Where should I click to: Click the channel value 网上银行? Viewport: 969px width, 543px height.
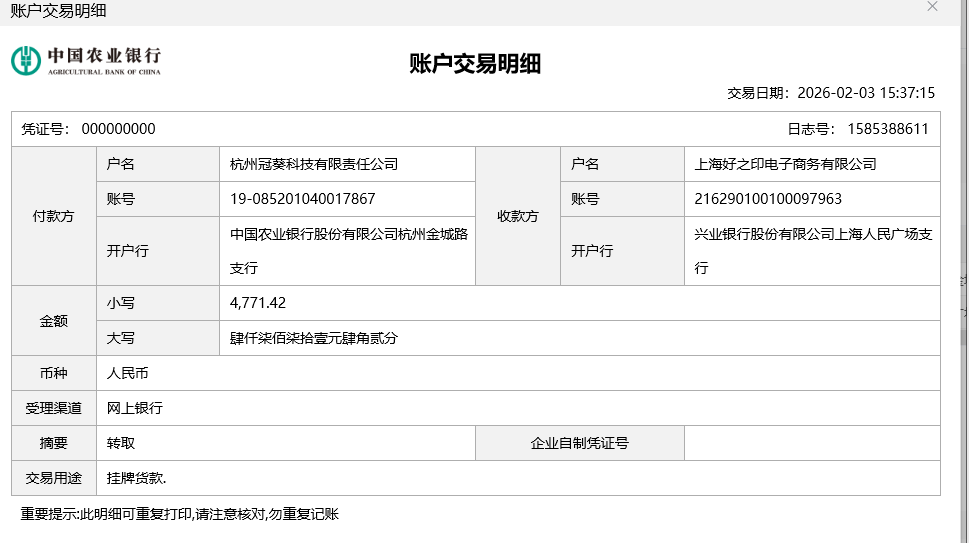(x=135, y=408)
